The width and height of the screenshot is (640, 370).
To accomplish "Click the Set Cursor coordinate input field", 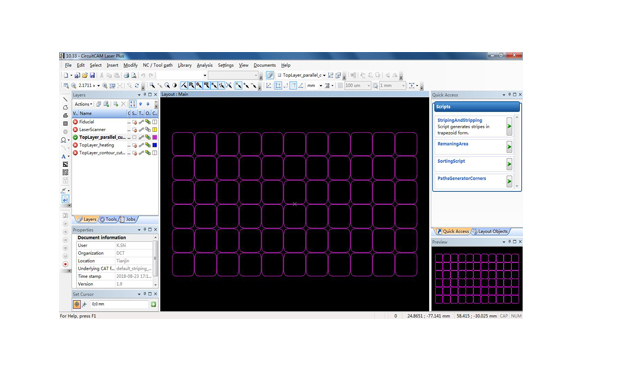I will 119,304.
